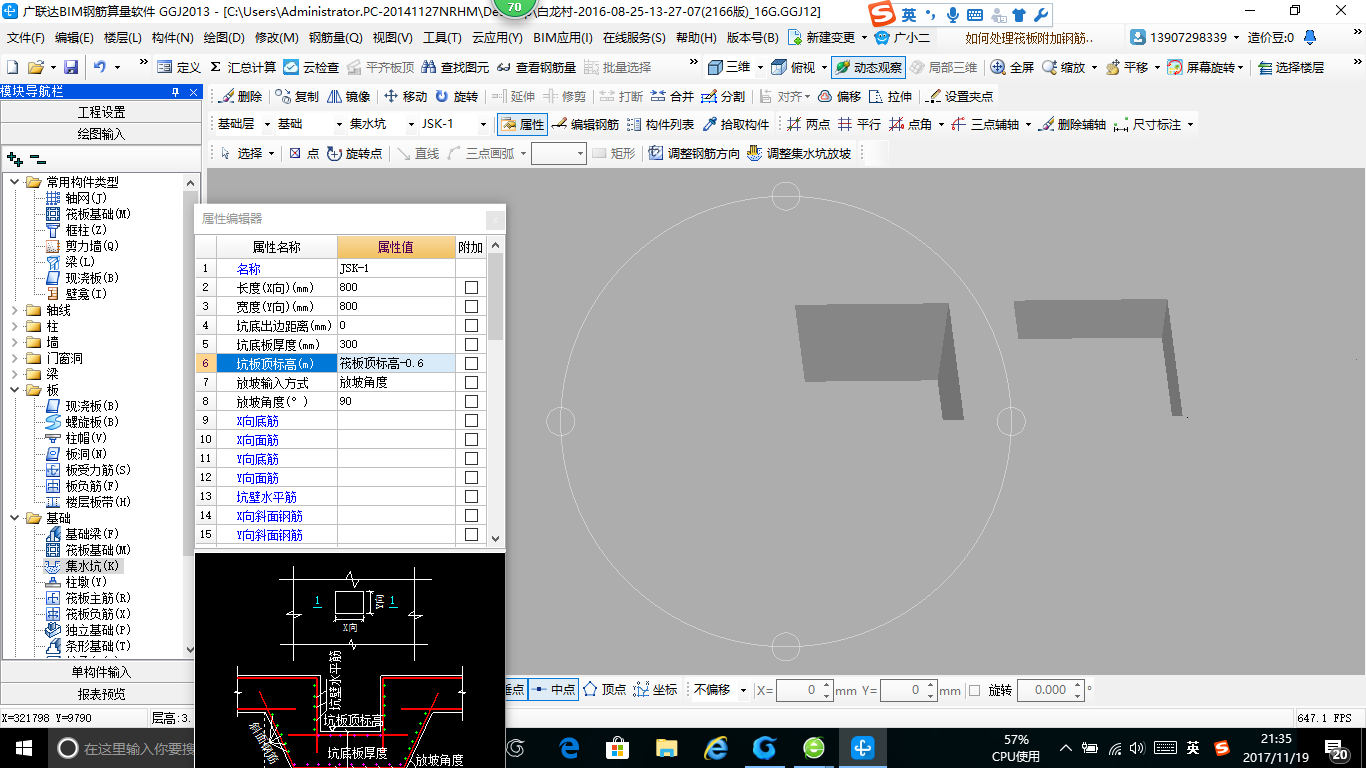Toggle 动态观察 dynamic orbit view
This screenshot has width=1366, height=768.
(x=868, y=67)
